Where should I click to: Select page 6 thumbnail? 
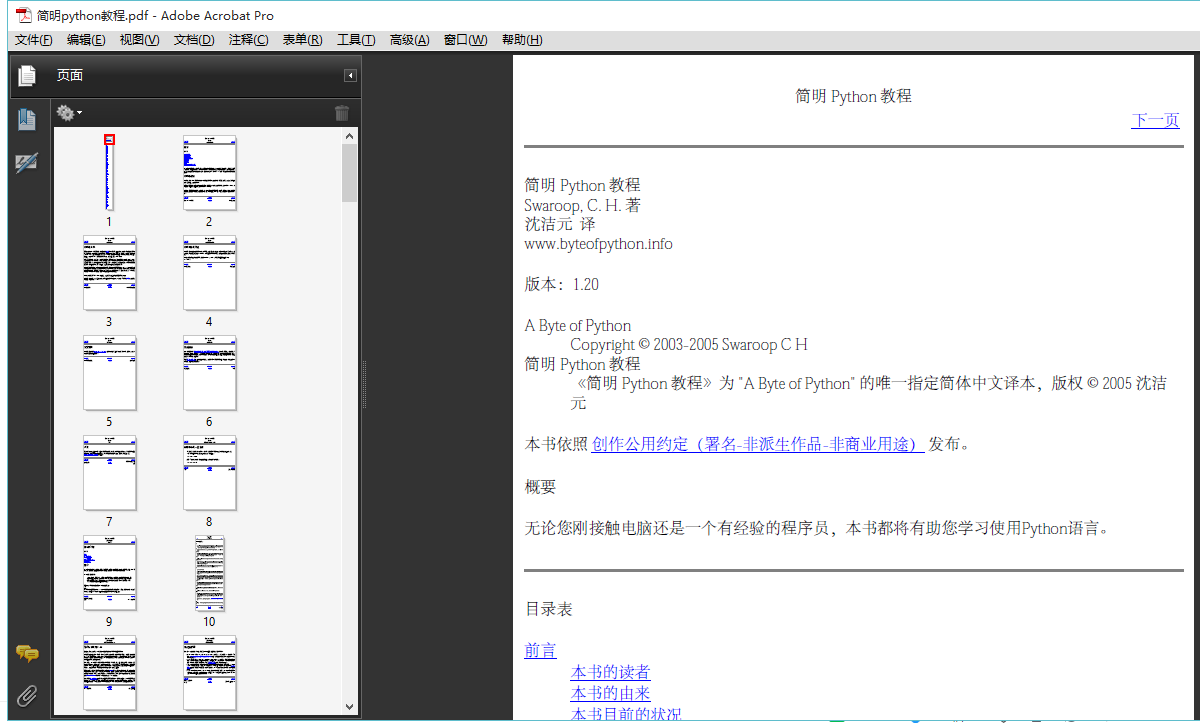click(x=209, y=372)
